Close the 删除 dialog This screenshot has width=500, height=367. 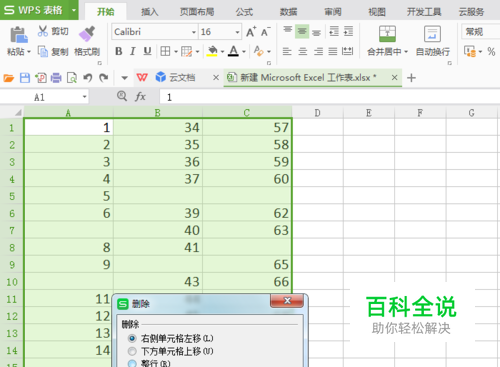pos(287,301)
